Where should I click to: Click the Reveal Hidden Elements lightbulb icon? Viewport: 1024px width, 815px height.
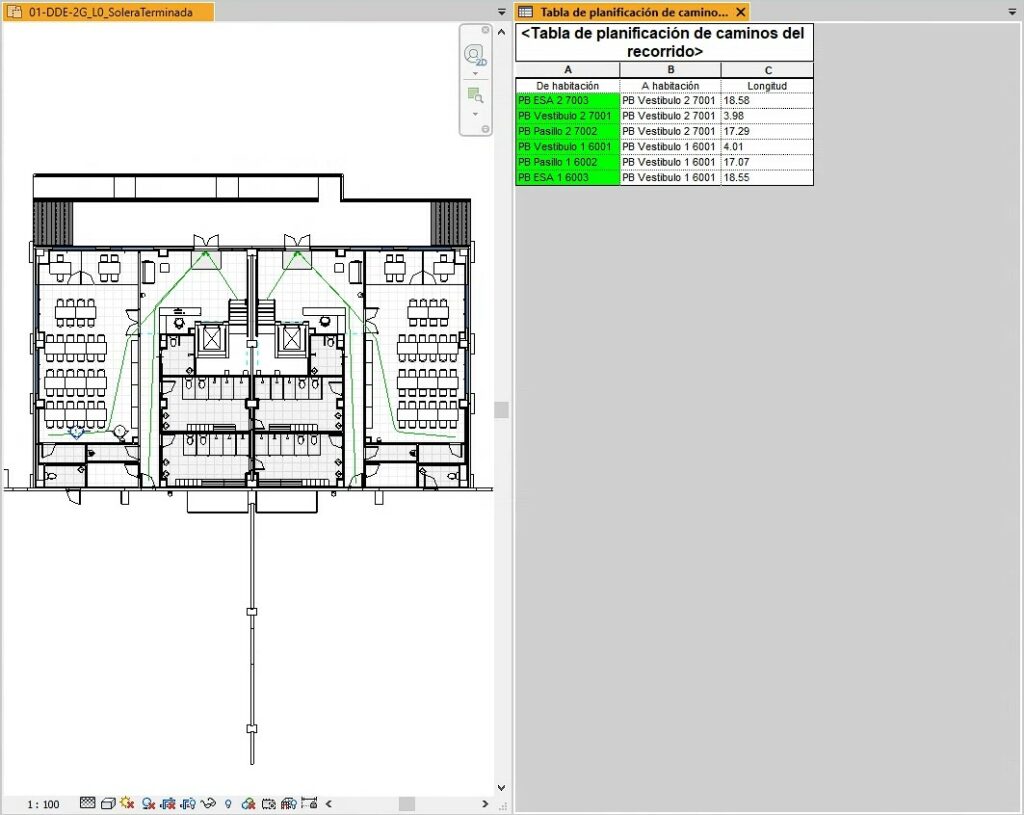tap(227, 803)
